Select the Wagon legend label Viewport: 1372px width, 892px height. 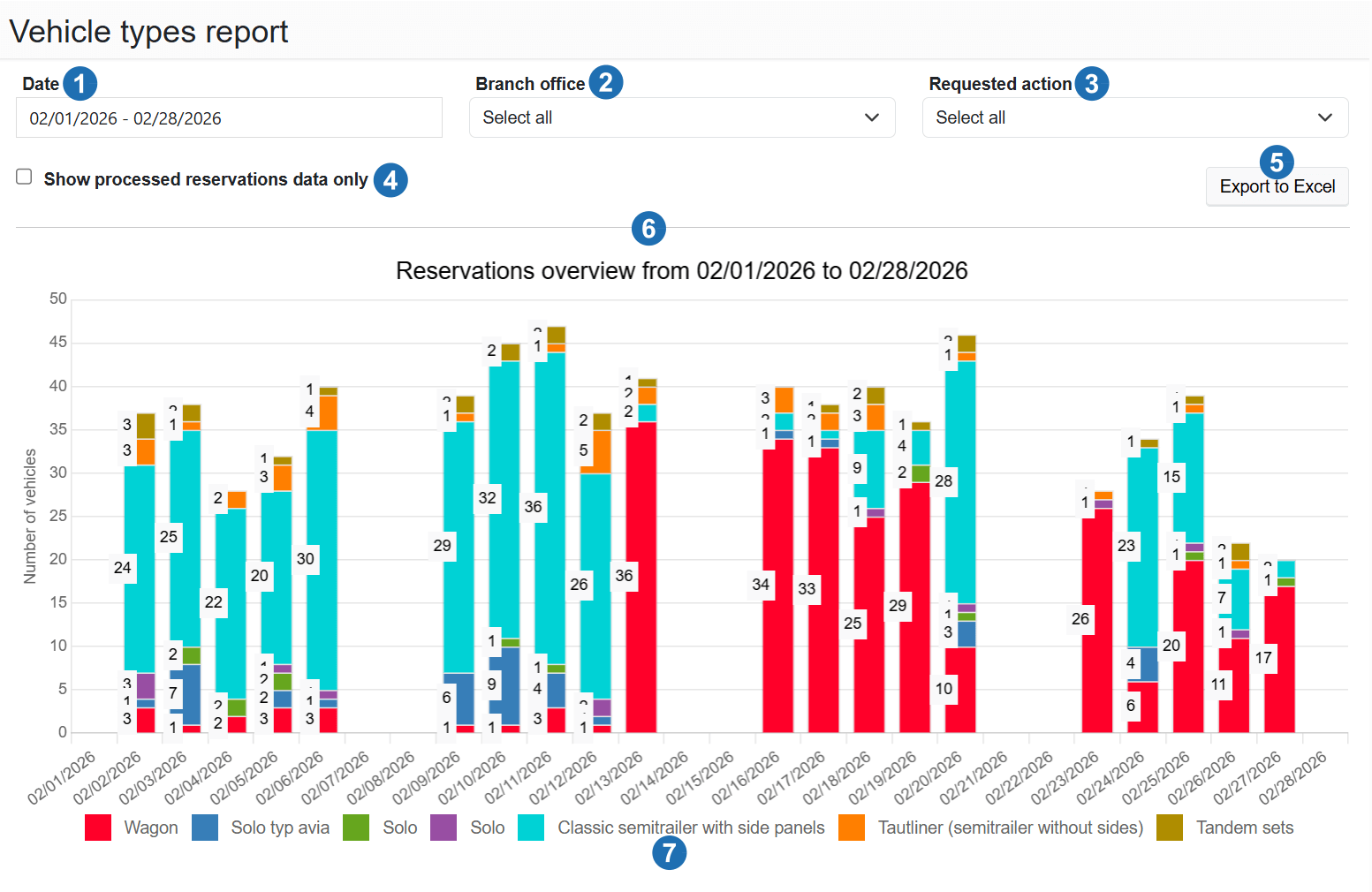tap(151, 828)
